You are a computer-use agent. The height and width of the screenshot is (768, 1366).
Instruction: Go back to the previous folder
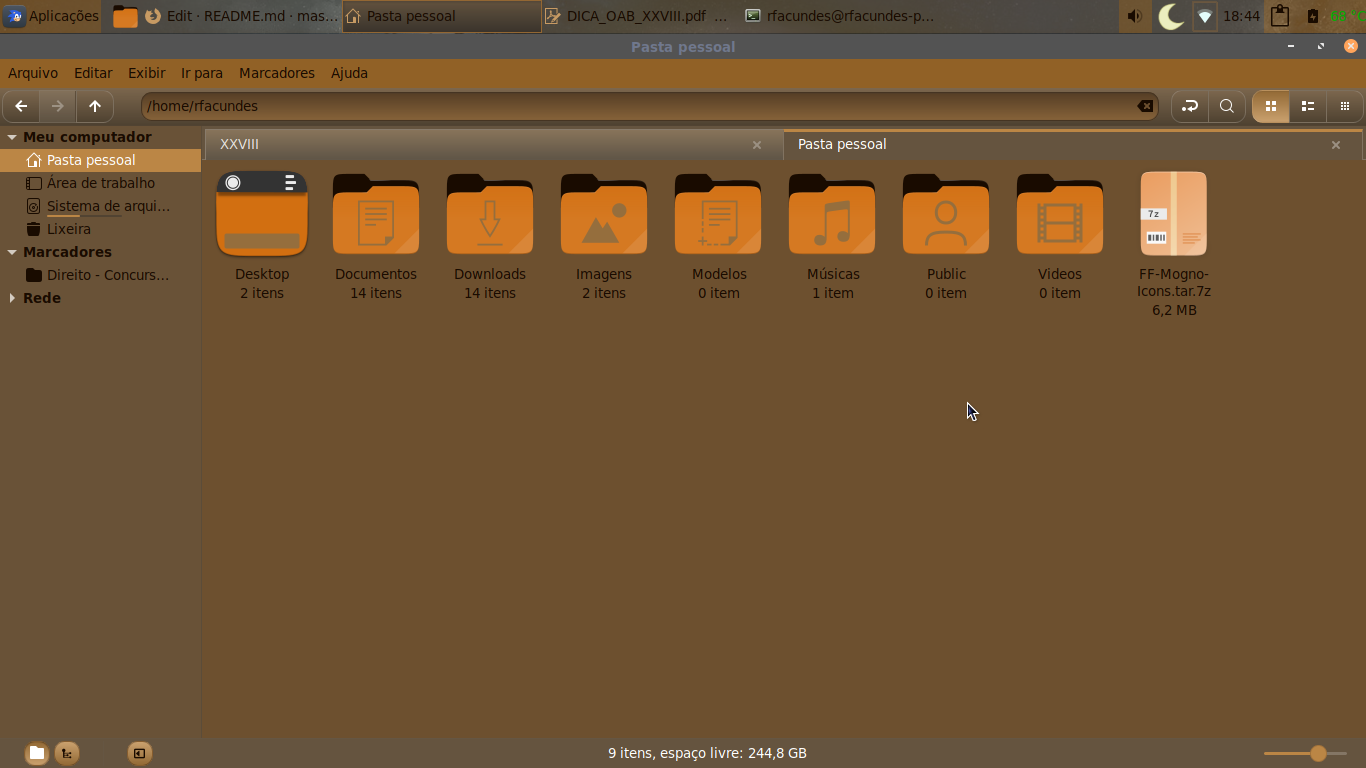pyautogui.click(x=21, y=106)
